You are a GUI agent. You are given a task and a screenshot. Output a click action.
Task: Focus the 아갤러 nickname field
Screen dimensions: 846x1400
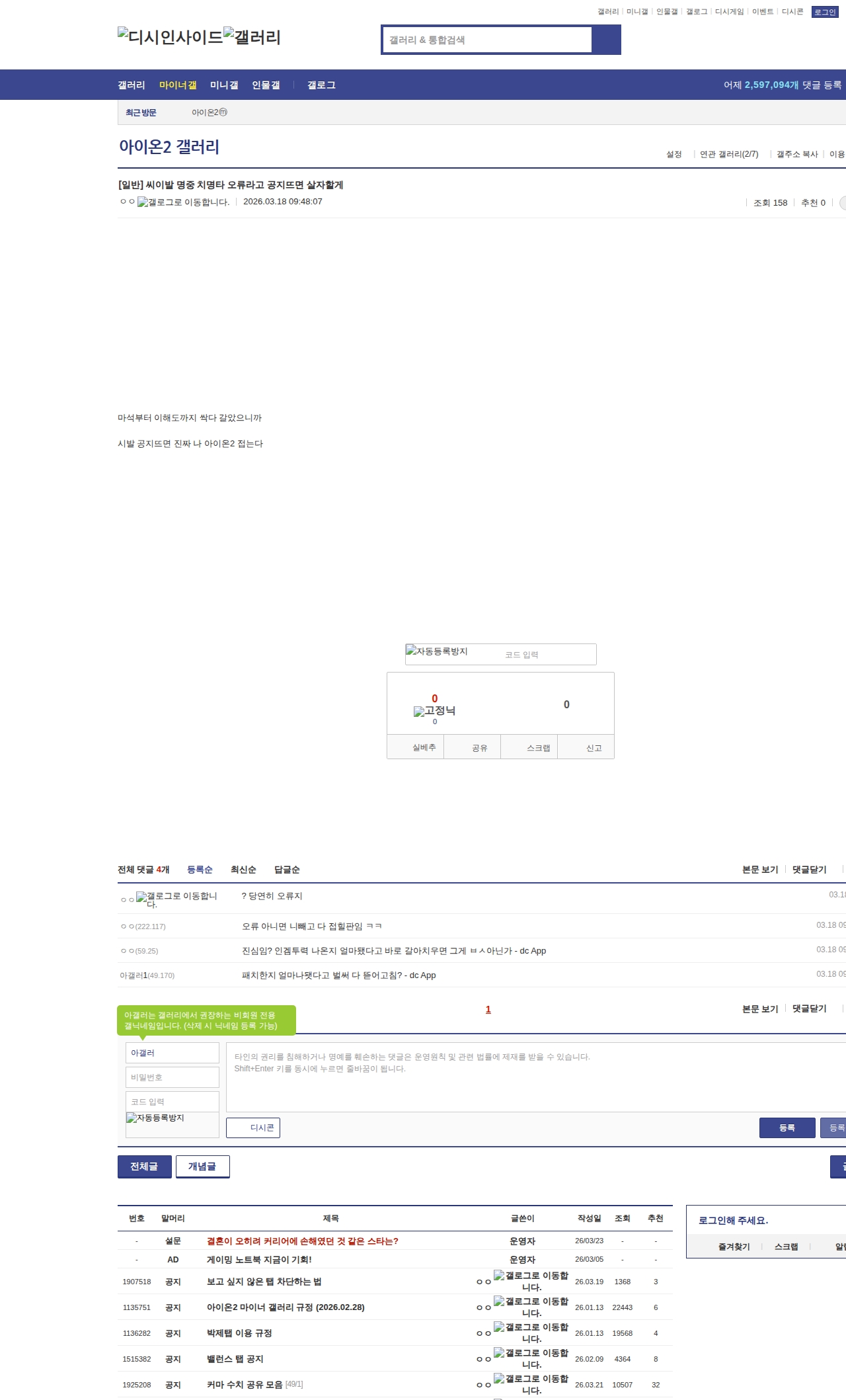(173, 1053)
